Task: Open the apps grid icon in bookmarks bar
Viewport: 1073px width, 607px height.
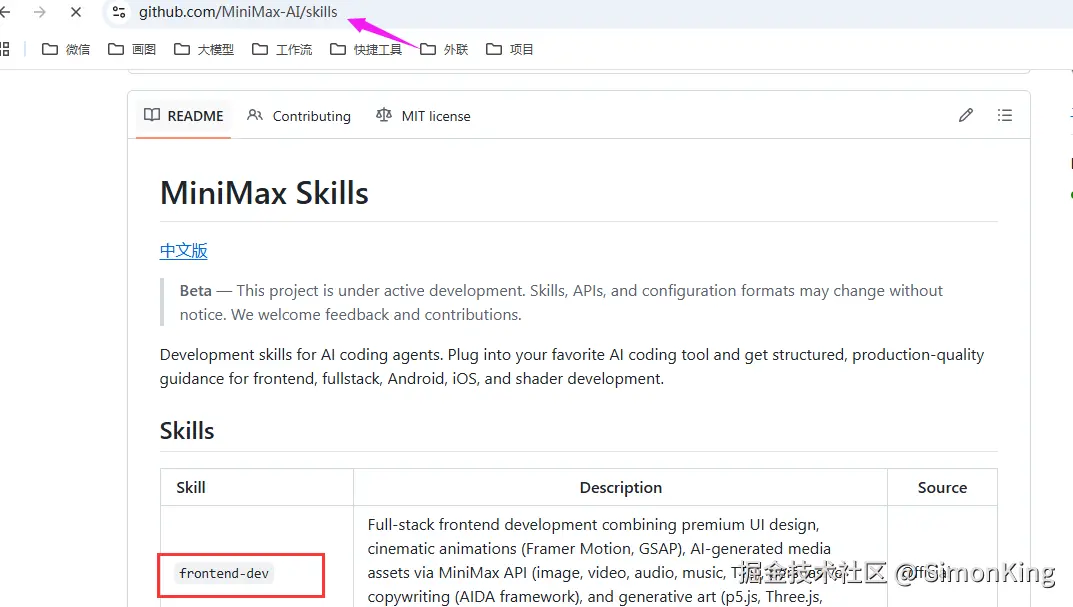Action: [5, 49]
